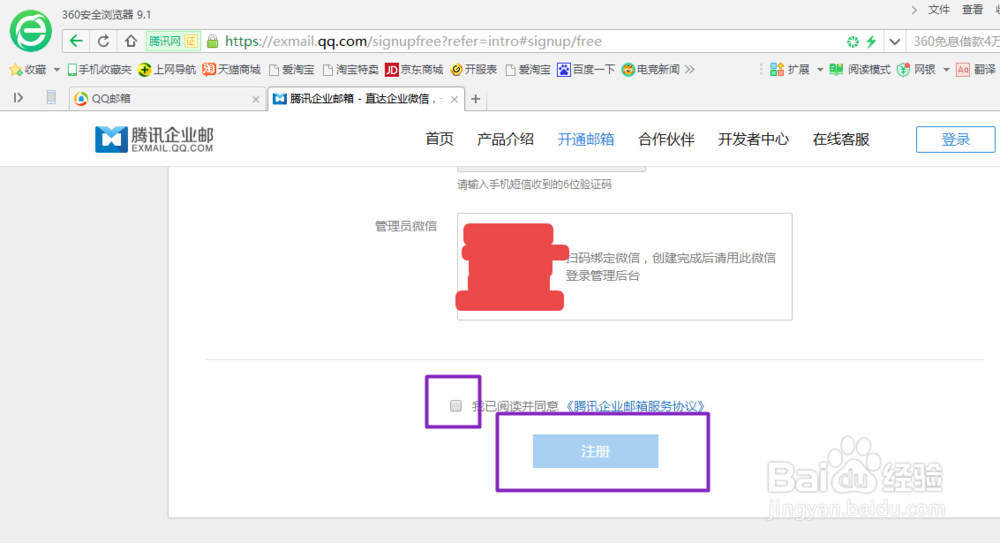Open the address bar dropdown arrow

coord(895,42)
